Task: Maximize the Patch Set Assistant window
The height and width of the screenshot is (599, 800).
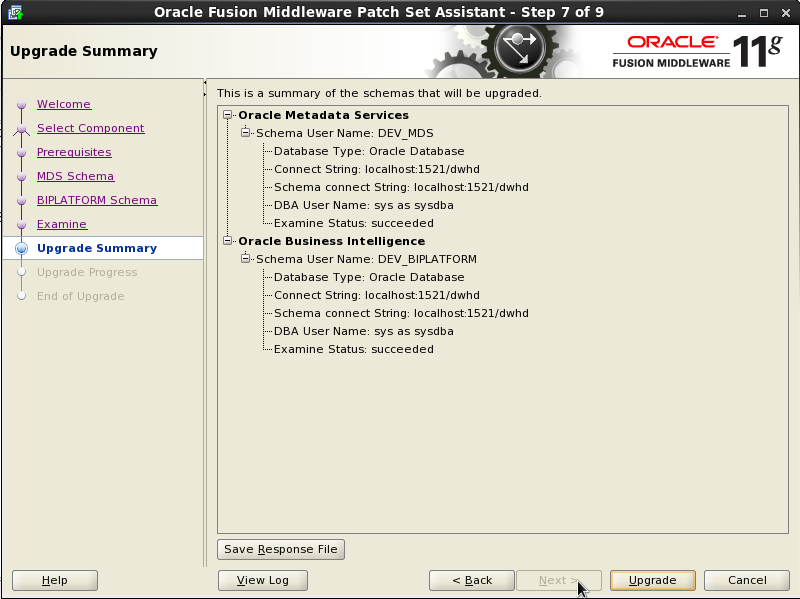Action: coord(764,13)
